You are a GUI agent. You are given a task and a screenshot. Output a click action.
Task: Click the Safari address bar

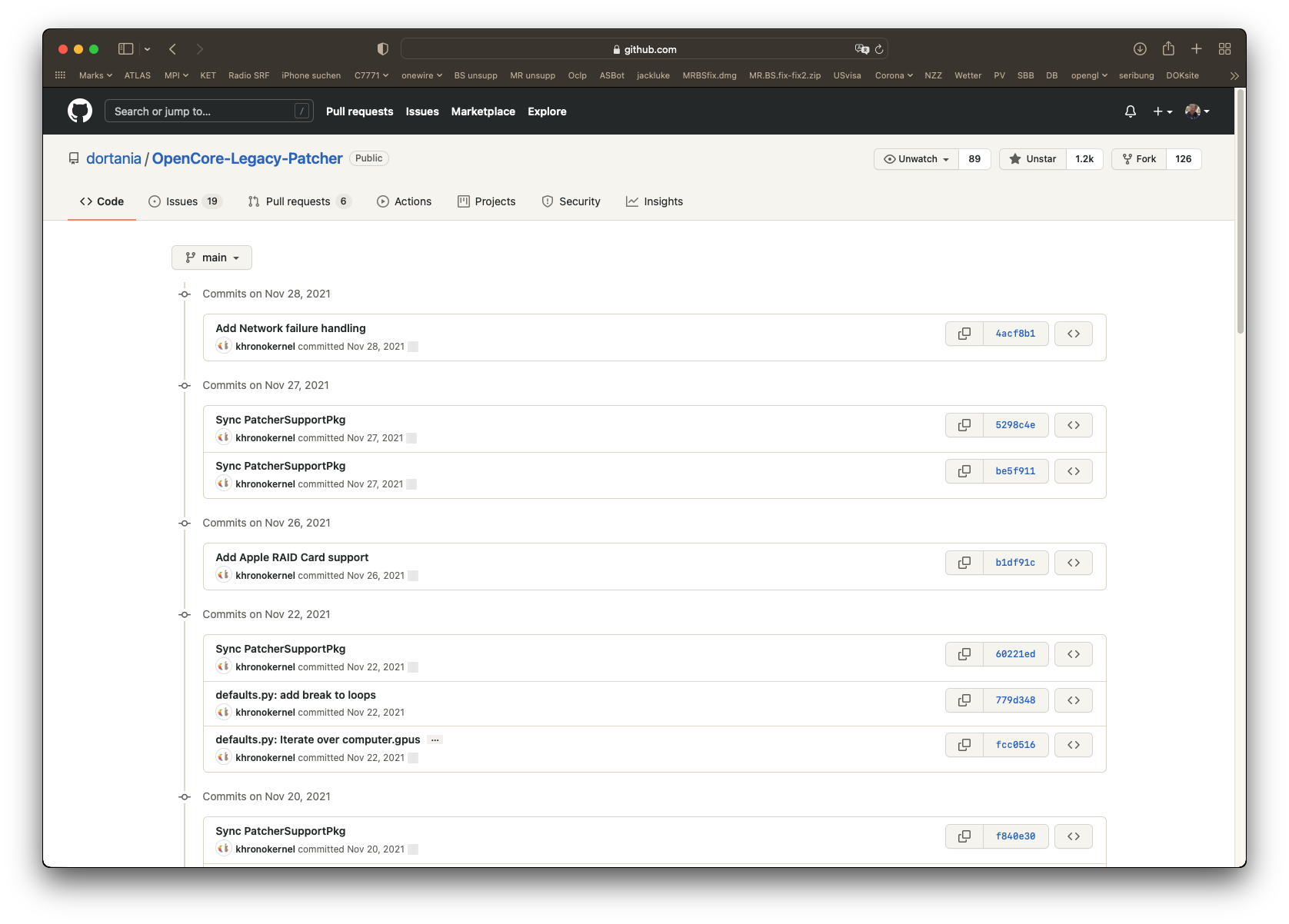point(644,49)
